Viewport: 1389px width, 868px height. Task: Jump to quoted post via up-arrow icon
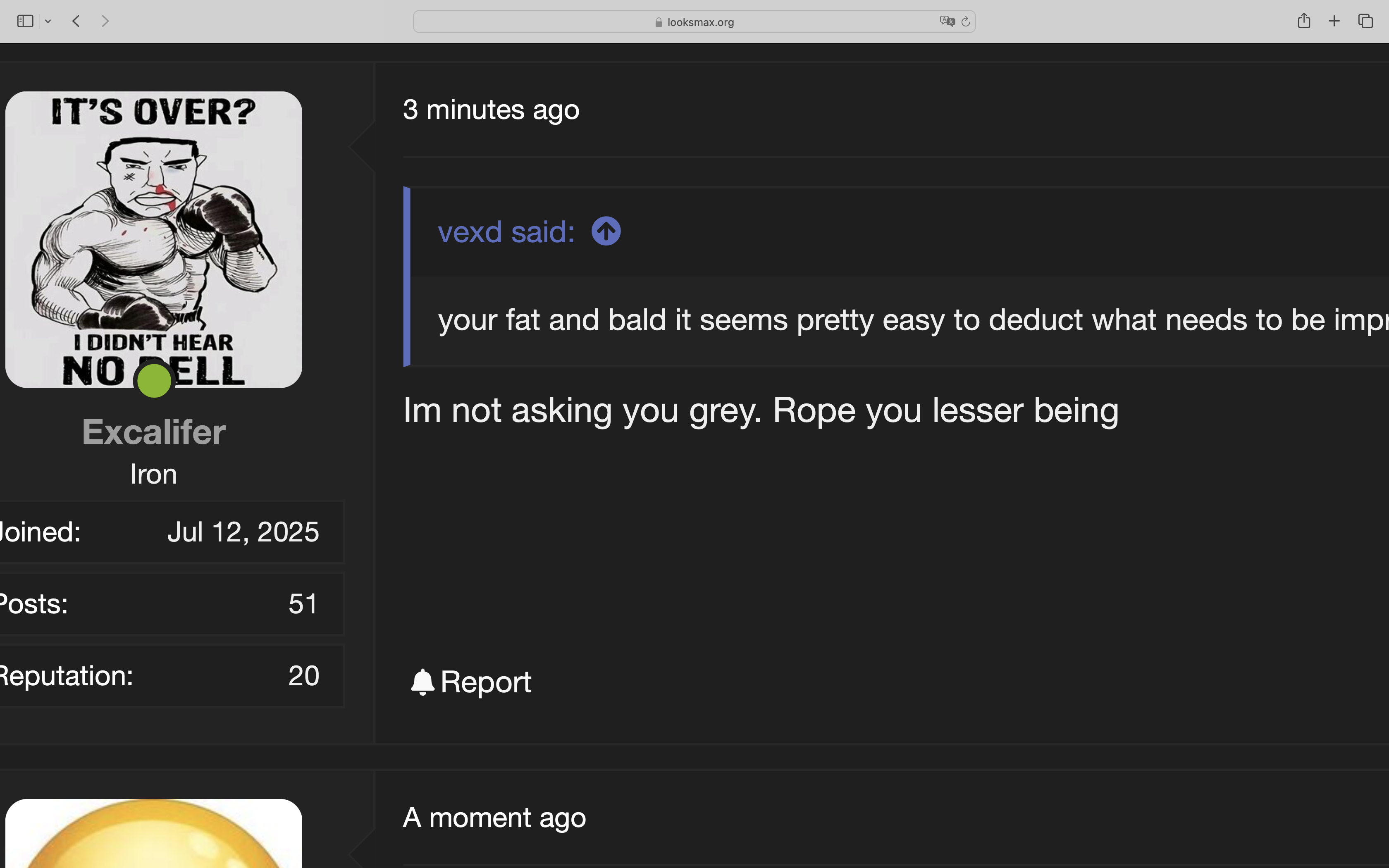(606, 231)
